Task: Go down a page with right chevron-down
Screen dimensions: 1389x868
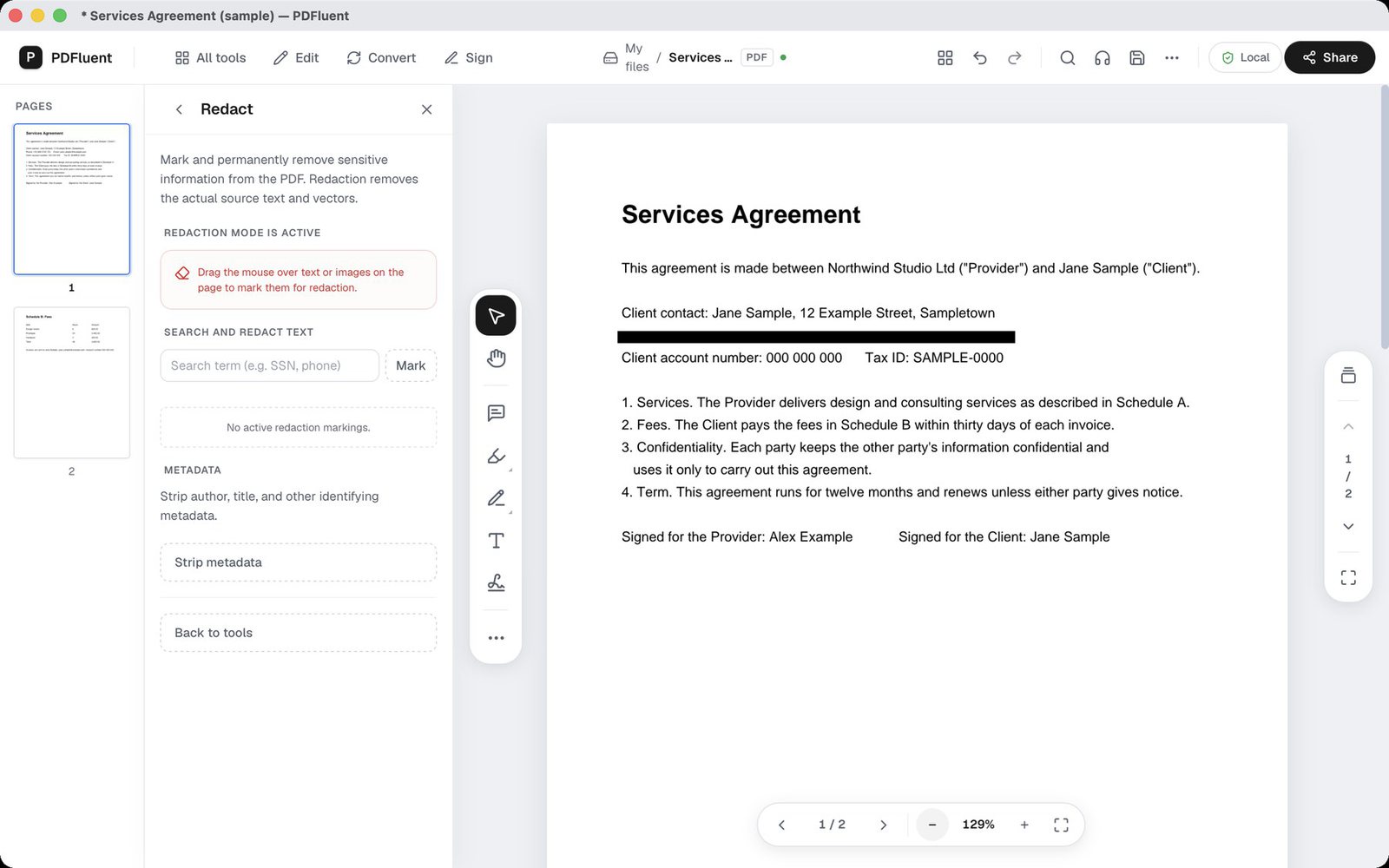Action: coord(1348,526)
